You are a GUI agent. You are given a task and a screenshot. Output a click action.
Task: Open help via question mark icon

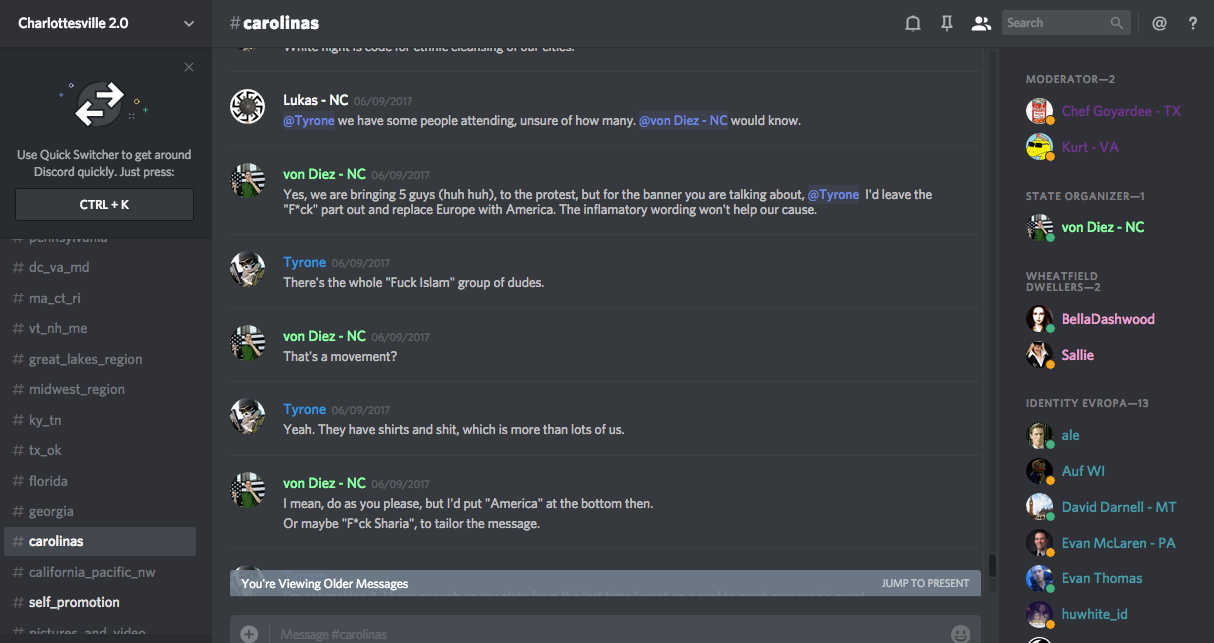tap(1193, 23)
